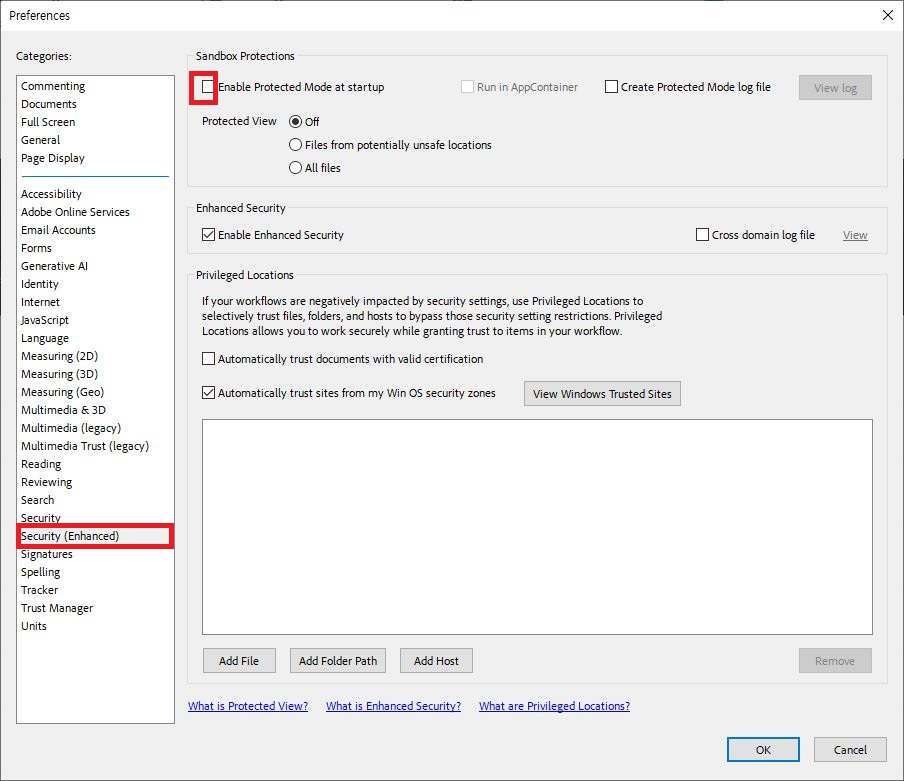Open Signatures category
The image size is (904, 781).
coord(47,554)
